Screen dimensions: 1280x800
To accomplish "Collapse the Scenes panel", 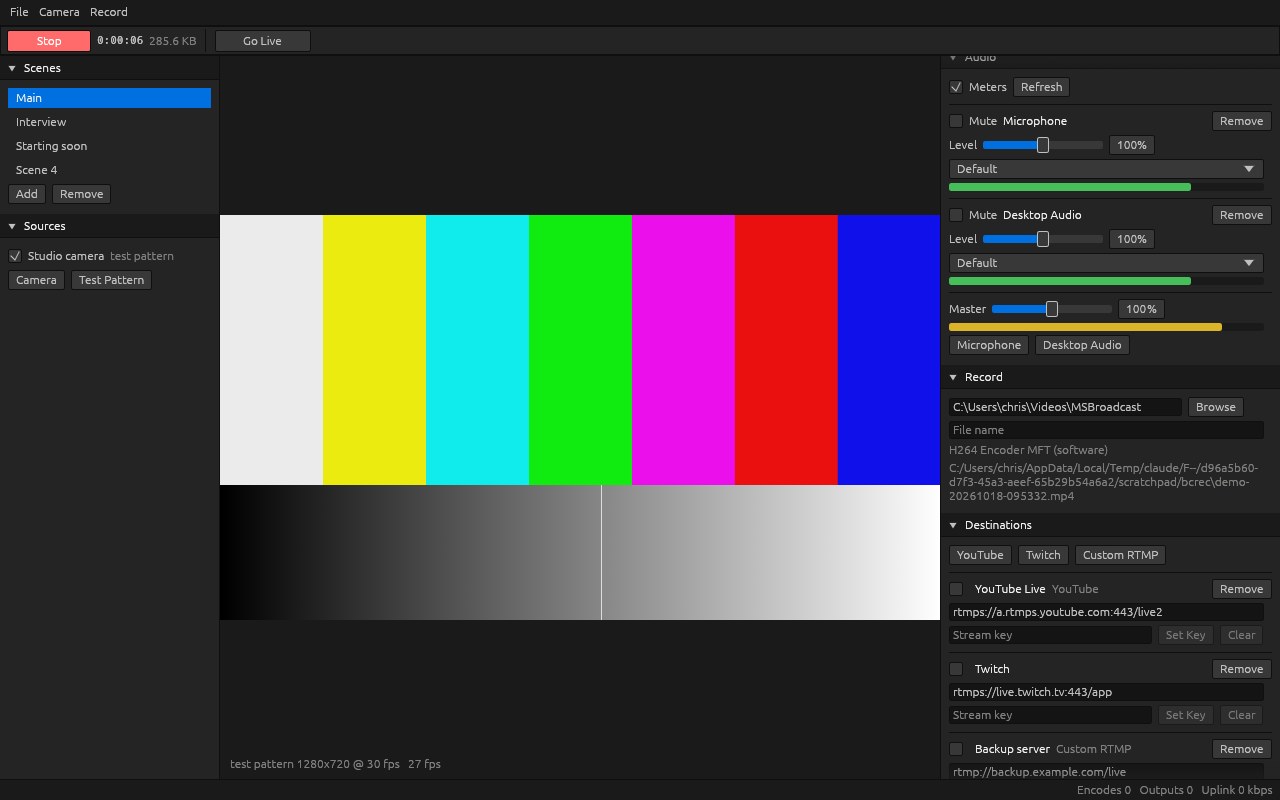I will [x=12, y=68].
